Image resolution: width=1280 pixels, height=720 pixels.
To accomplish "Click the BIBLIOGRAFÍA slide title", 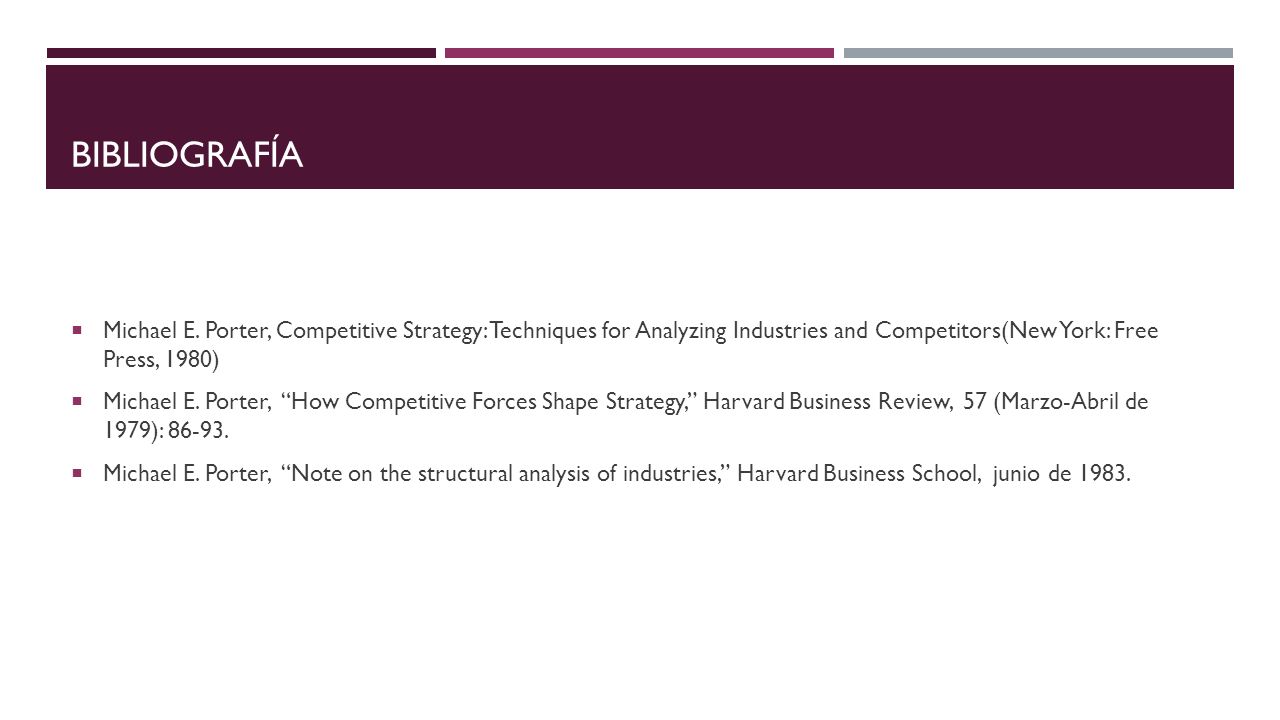I will (187, 155).
